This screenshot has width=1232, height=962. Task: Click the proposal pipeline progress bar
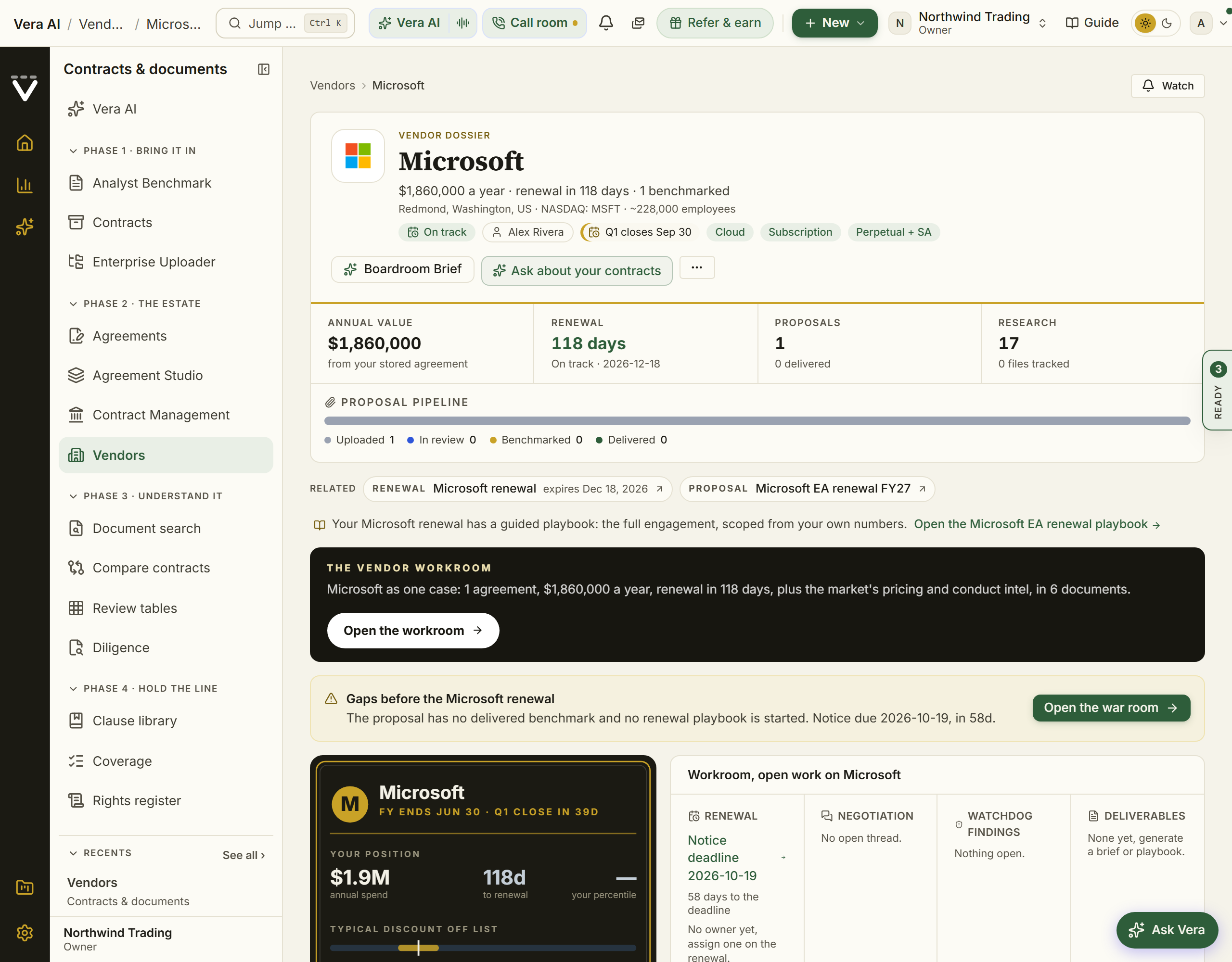[x=757, y=421]
